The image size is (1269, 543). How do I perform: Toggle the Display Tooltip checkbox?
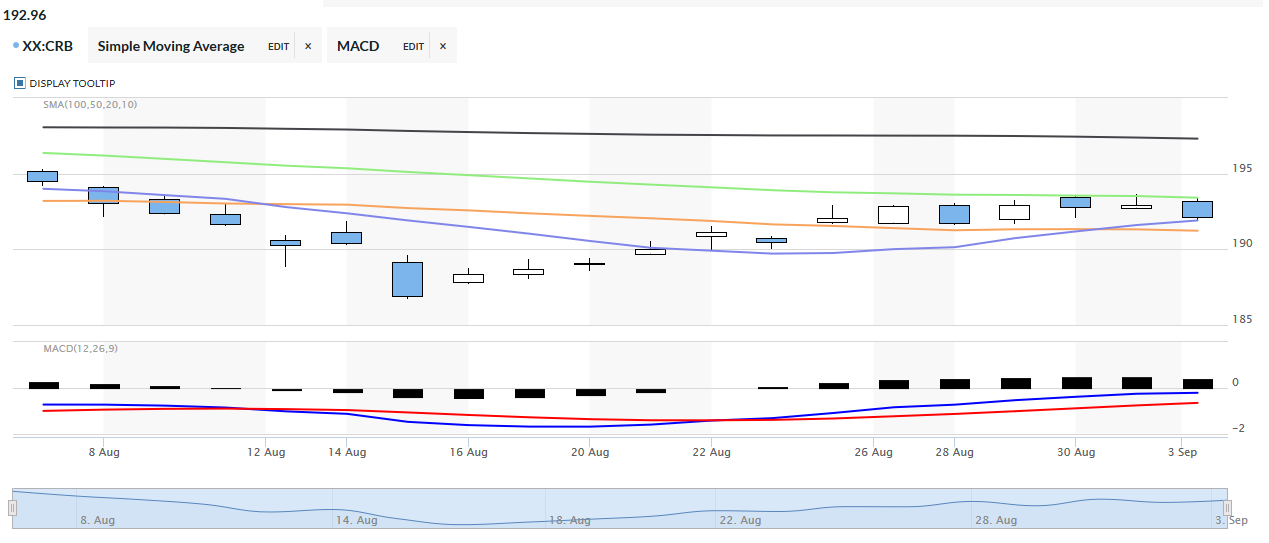[x=19, y=83]
